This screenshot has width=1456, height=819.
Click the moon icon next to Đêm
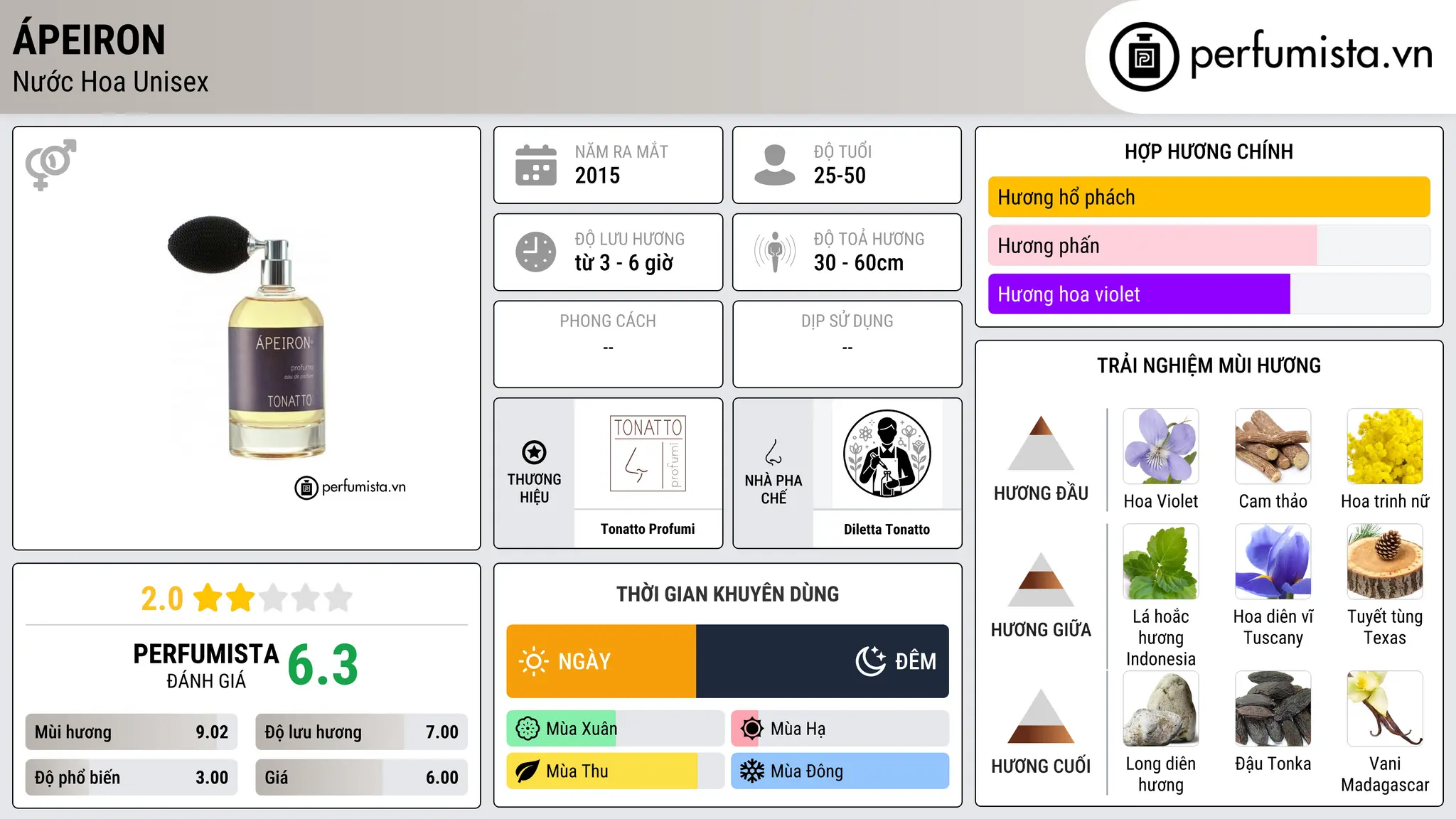tap(871, 661)
